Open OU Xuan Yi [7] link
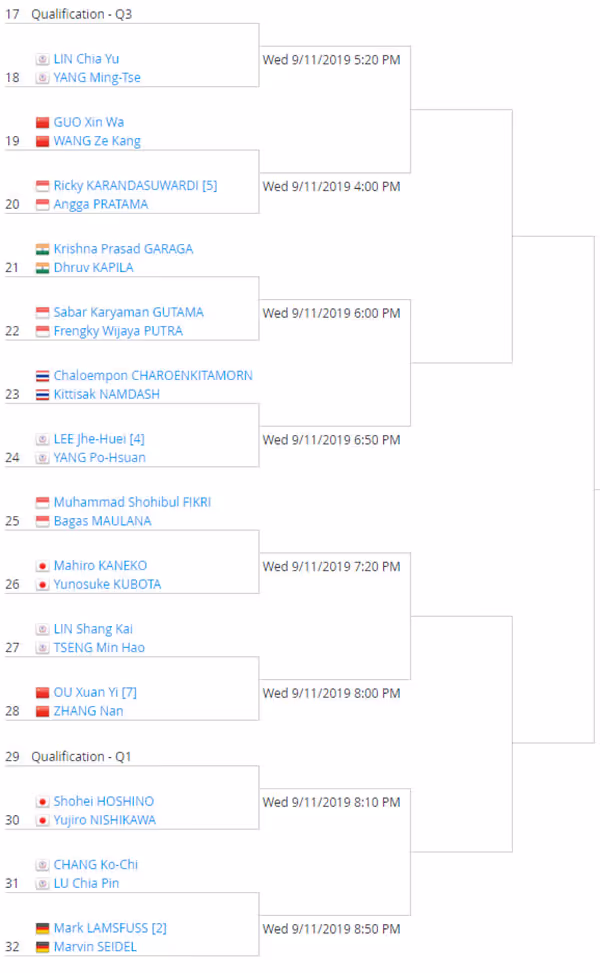600x973 pixels. (95, 692)
